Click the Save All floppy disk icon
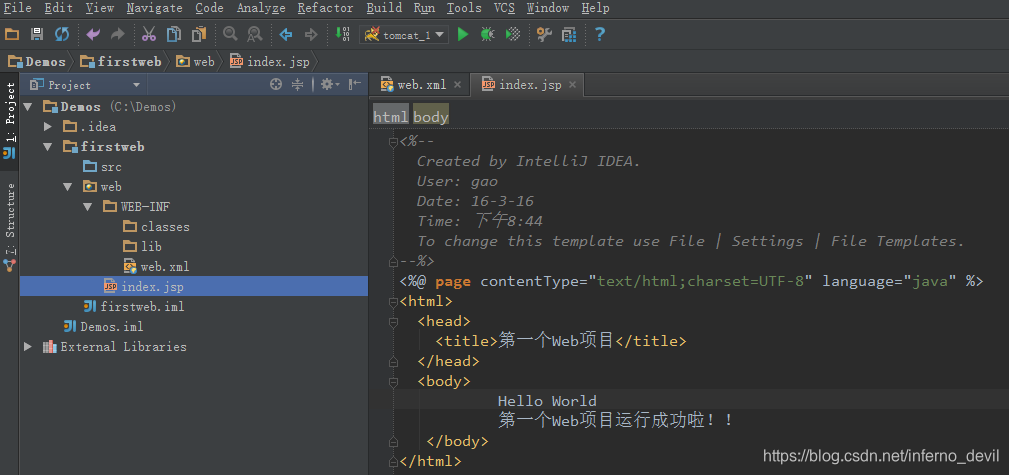This screenshot has height=475, width=1009. [37, 35]
